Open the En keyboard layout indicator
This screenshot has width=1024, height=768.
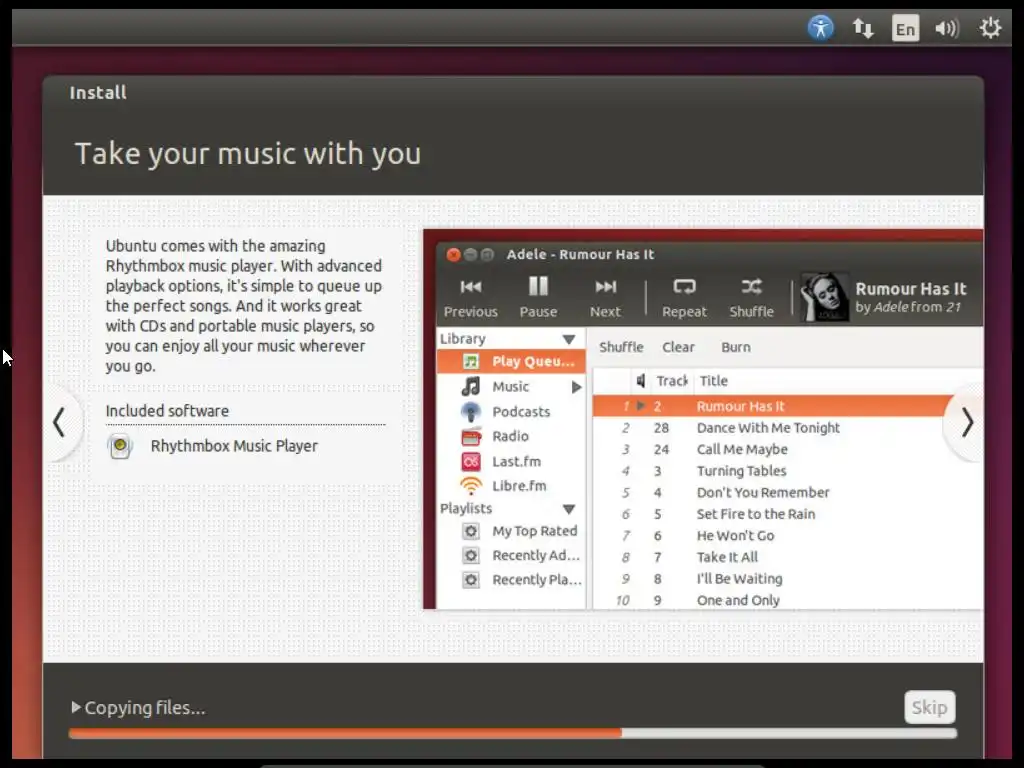(905, 29)
